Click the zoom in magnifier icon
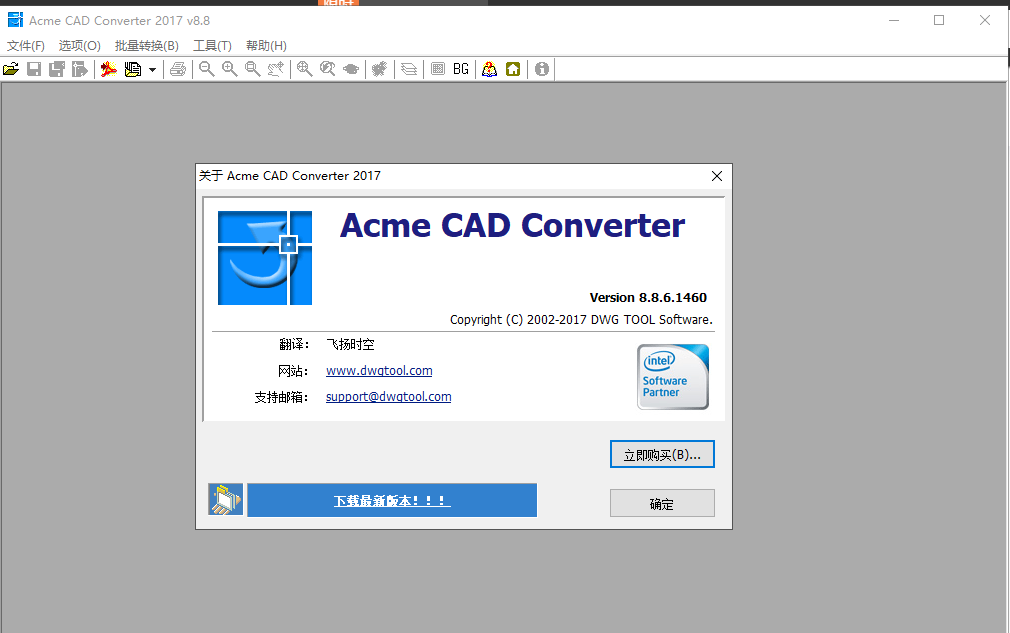1010x633 pixels. click(x=229, y=69)
